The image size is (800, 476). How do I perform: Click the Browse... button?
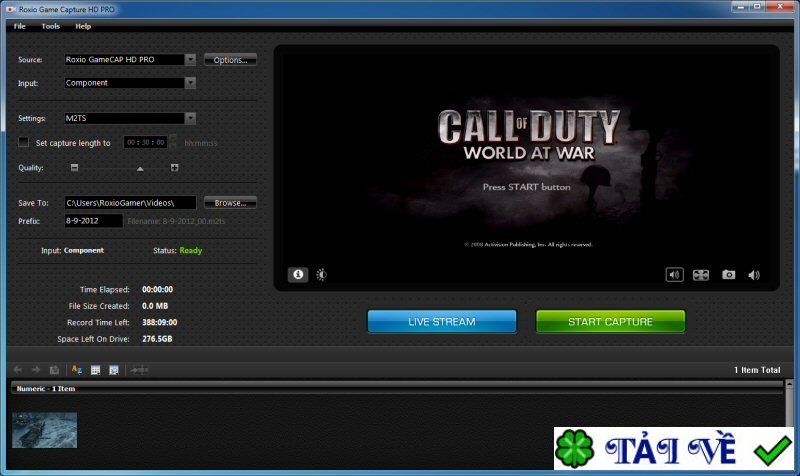coord(230,203)
